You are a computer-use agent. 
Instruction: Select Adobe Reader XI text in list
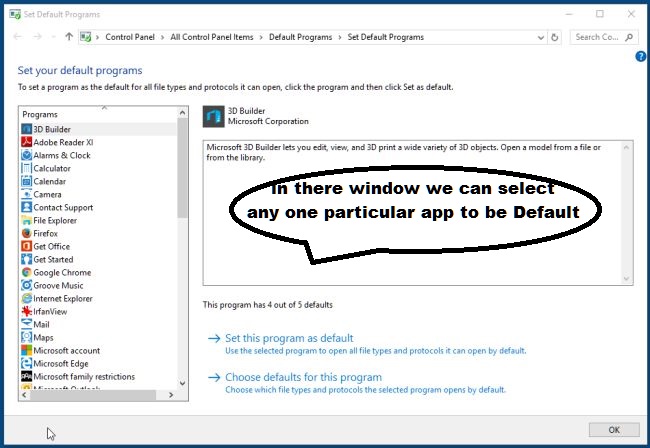63,142
